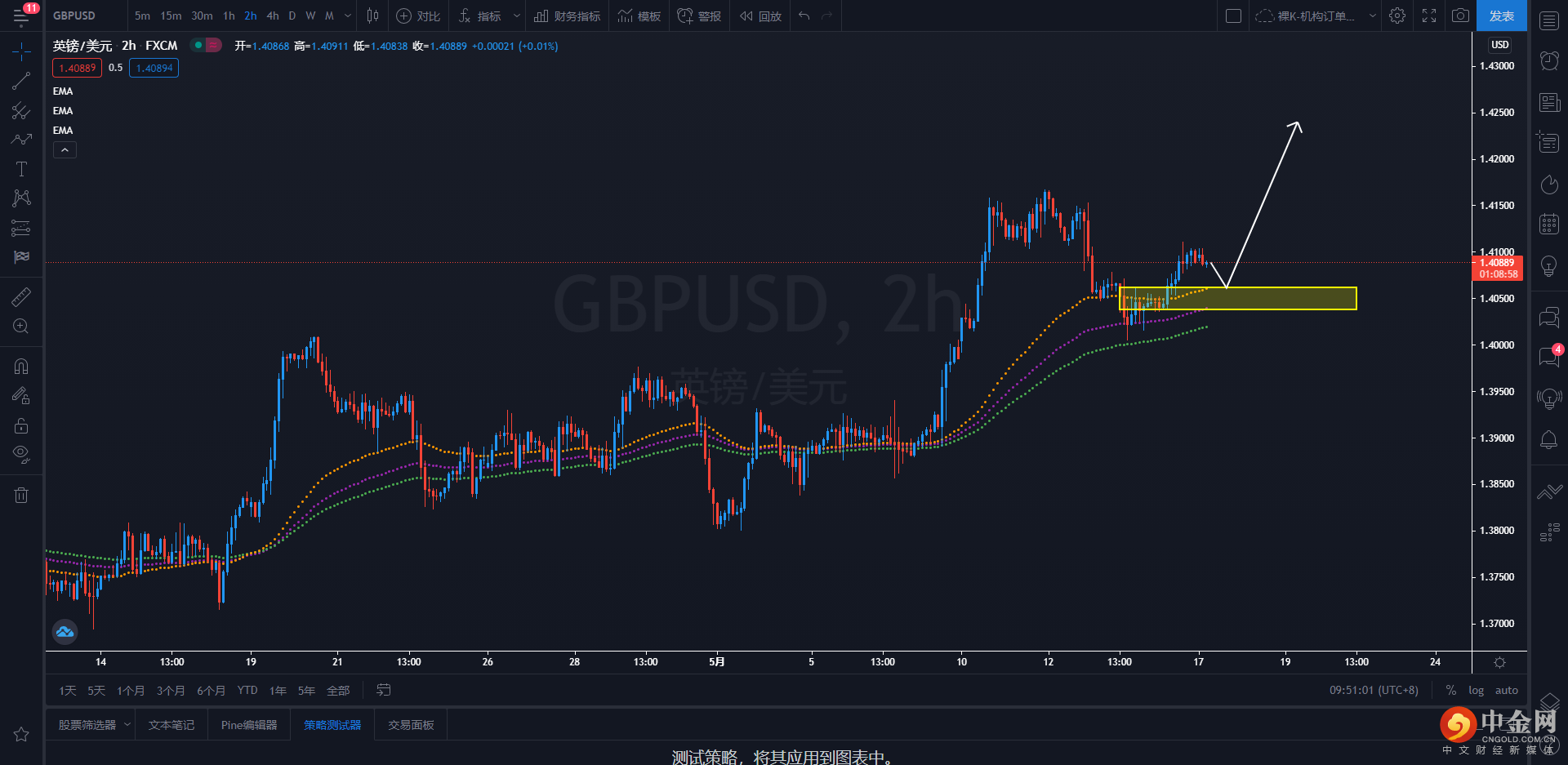
Task: Open the 交易面板 tab
Action: tap(411, 725)
